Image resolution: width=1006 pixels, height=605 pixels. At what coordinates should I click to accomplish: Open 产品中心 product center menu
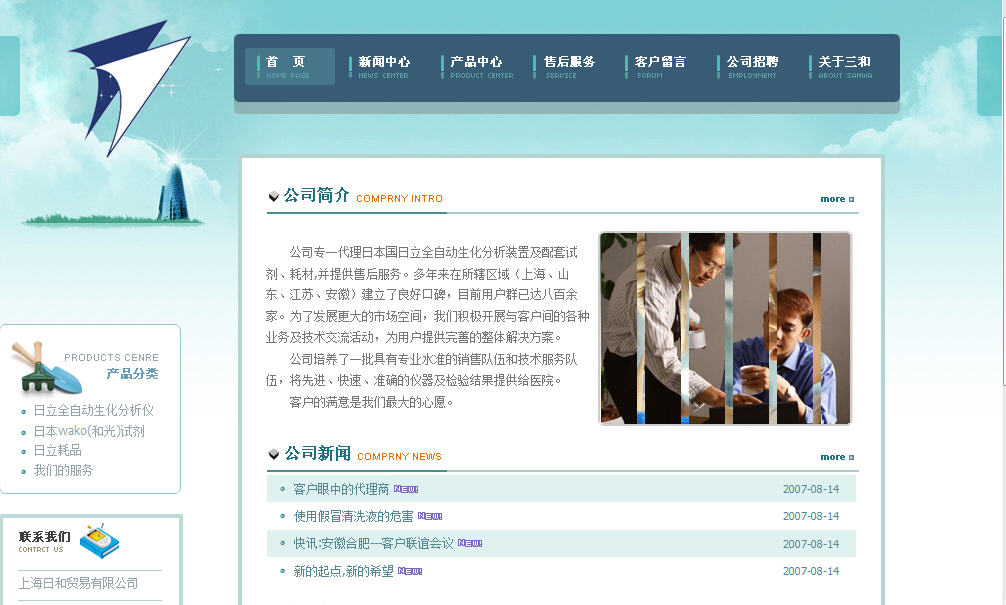point(477,67)
